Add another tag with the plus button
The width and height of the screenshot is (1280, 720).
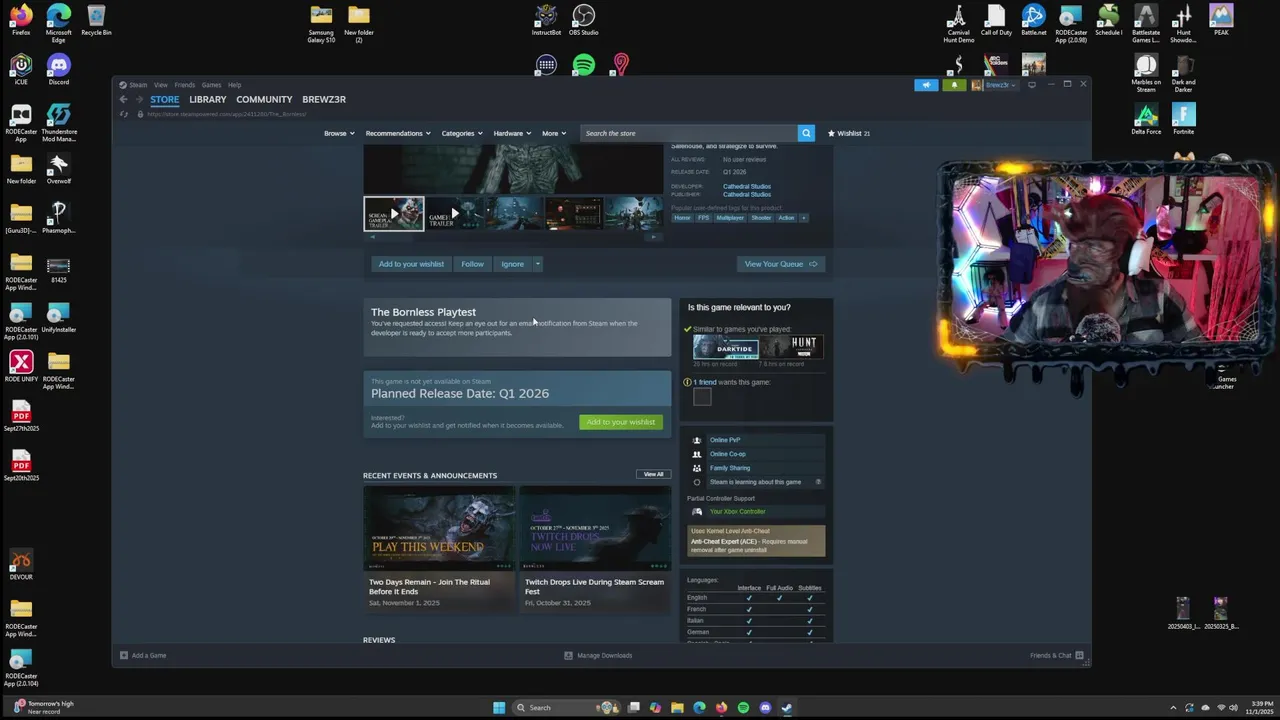click(803, 218)
